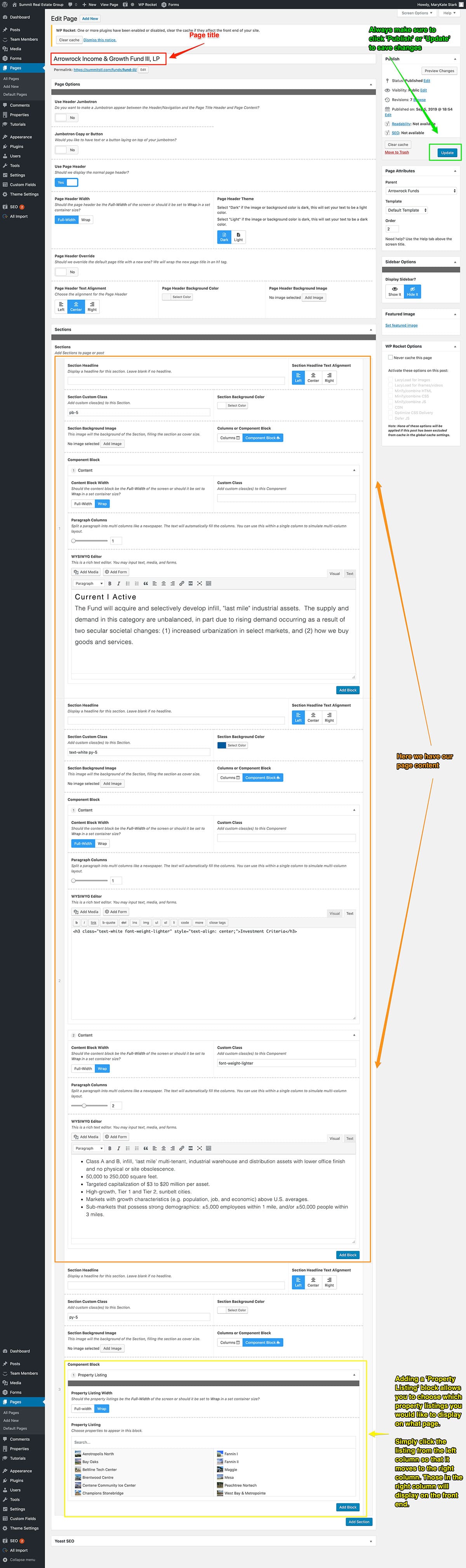Align text center in Current | Active editor toolbar

pos(163,583)
